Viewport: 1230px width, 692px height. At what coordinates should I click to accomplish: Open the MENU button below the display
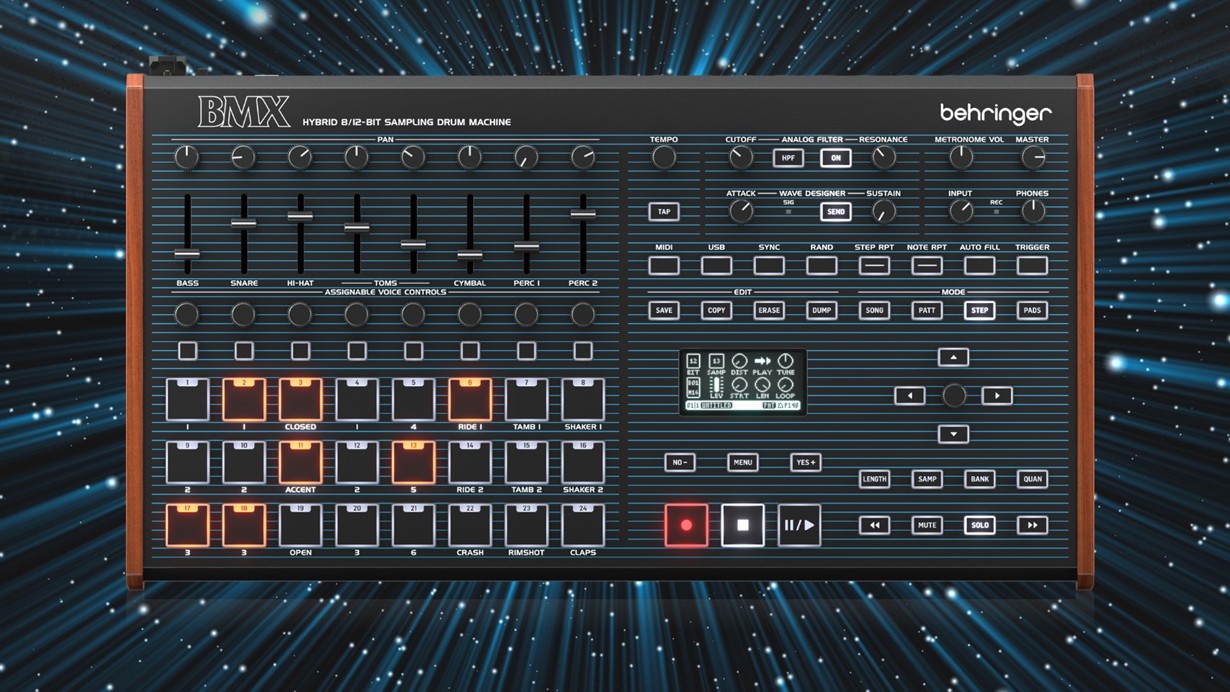click(x=742, y=462)
